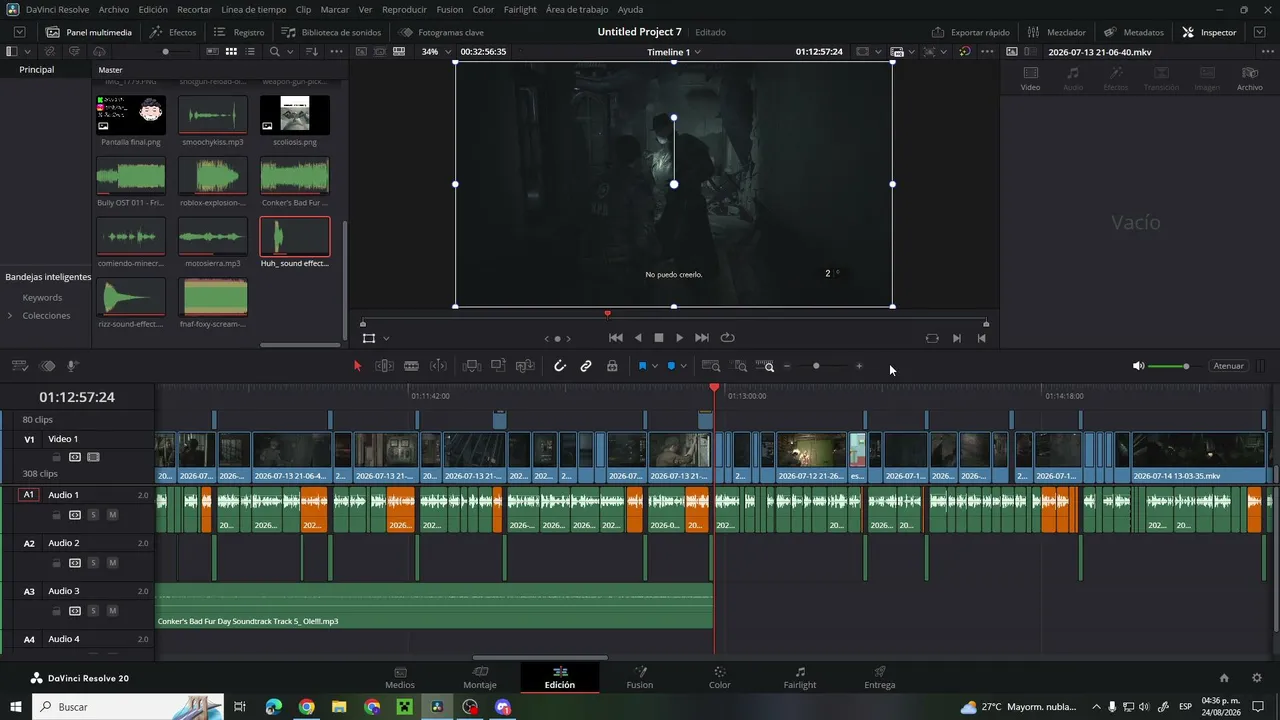1280x720 pixels.
Task: Activate the Trim edit mode tool
Action: pos(384,366)
